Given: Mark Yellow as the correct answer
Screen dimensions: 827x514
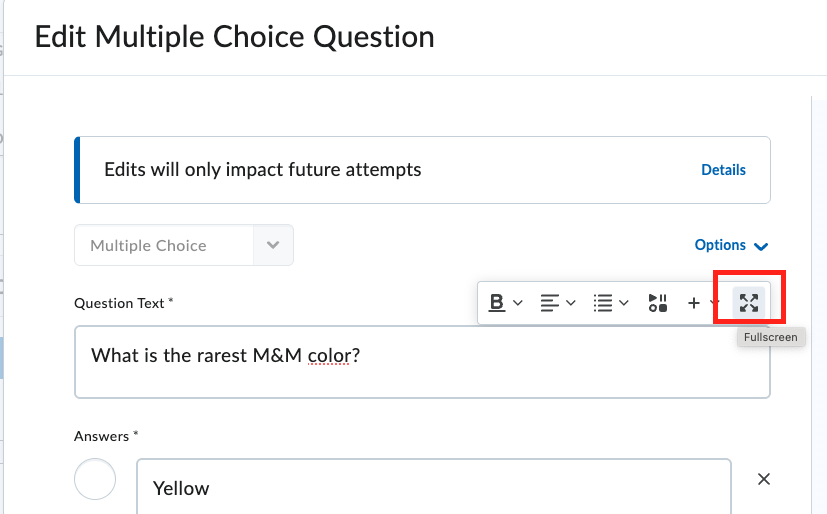Looking at the screenshot, I should click(x=95, y=479).
